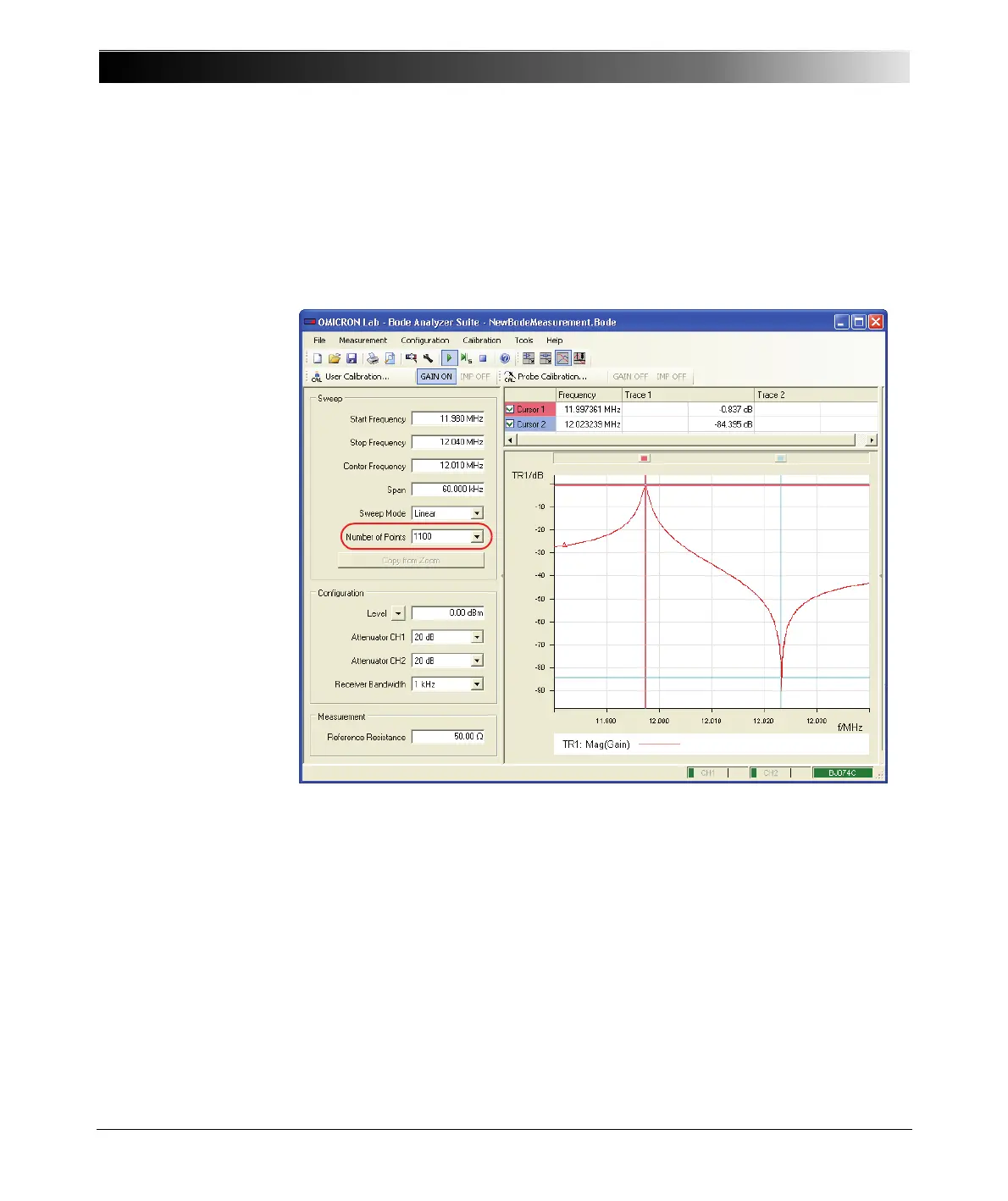Click left arrow of cursor table scrollbar
This screenshot has width=1008, height=1201.
pyautogui.click(x=510, y=440)
